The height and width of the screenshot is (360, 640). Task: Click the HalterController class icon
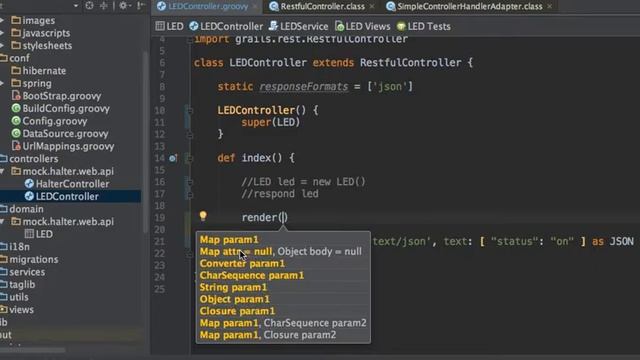tap(29, 184)
